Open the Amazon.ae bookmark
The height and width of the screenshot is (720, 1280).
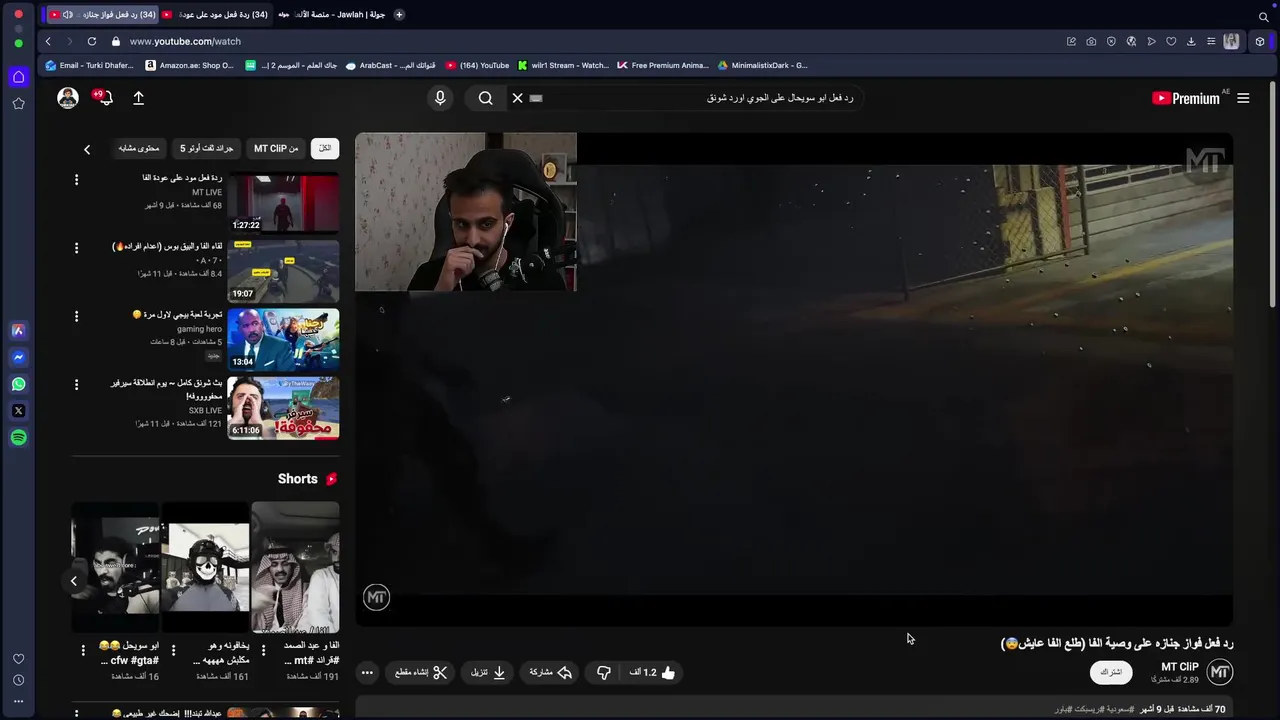click(x=190, y=65)
